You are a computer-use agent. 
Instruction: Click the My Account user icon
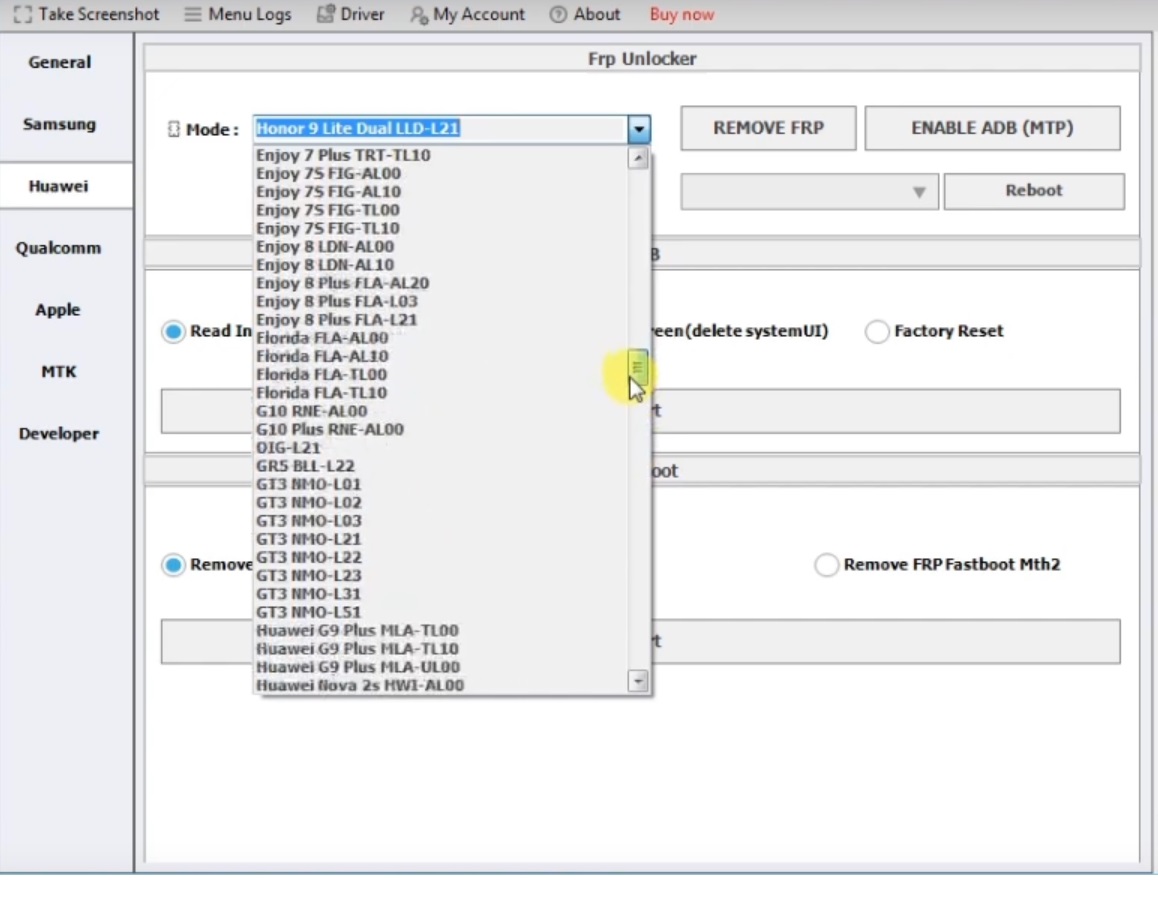pos(419,15)
